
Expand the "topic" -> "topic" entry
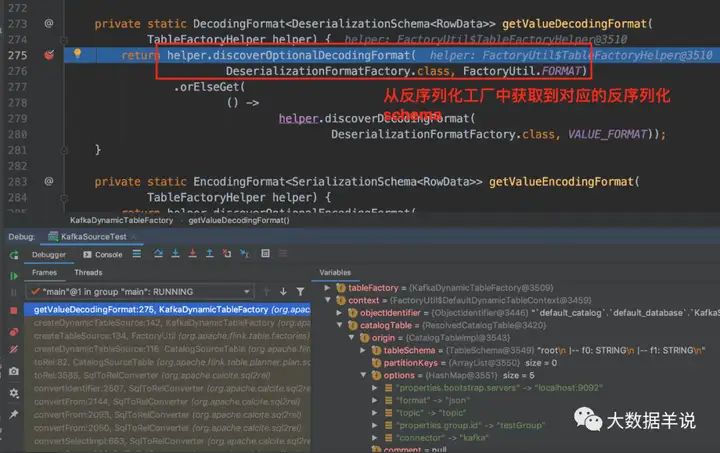(375, 413)
